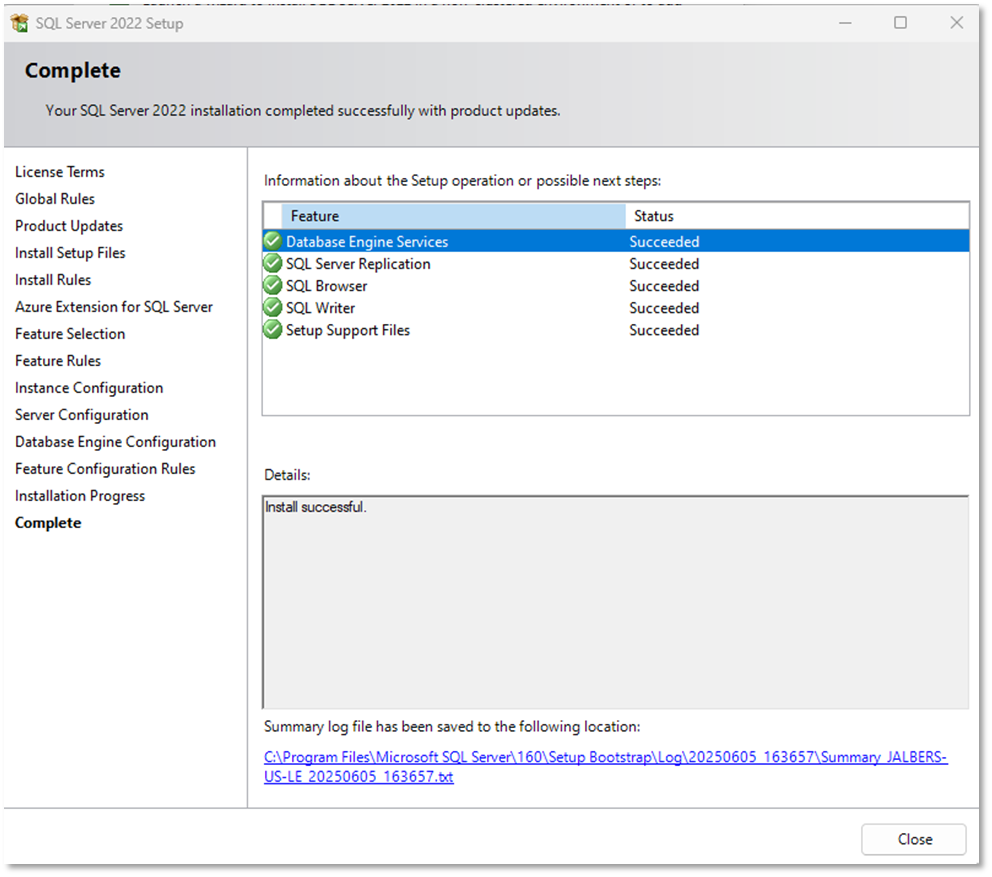Click green check icon beside SQL Server Replication
The image size is (992, 877).
[273, 263]
